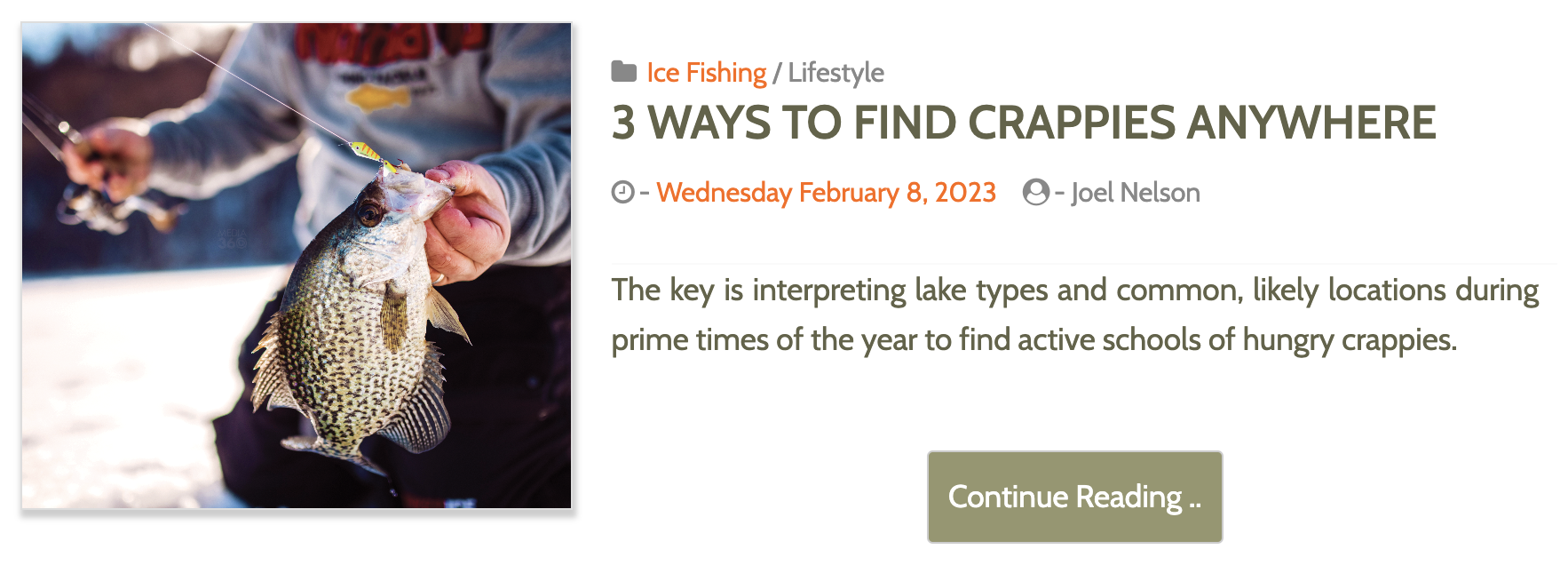
Task: Click the yellow fish logo on the sweatshirt
Action: click(377, 95)
